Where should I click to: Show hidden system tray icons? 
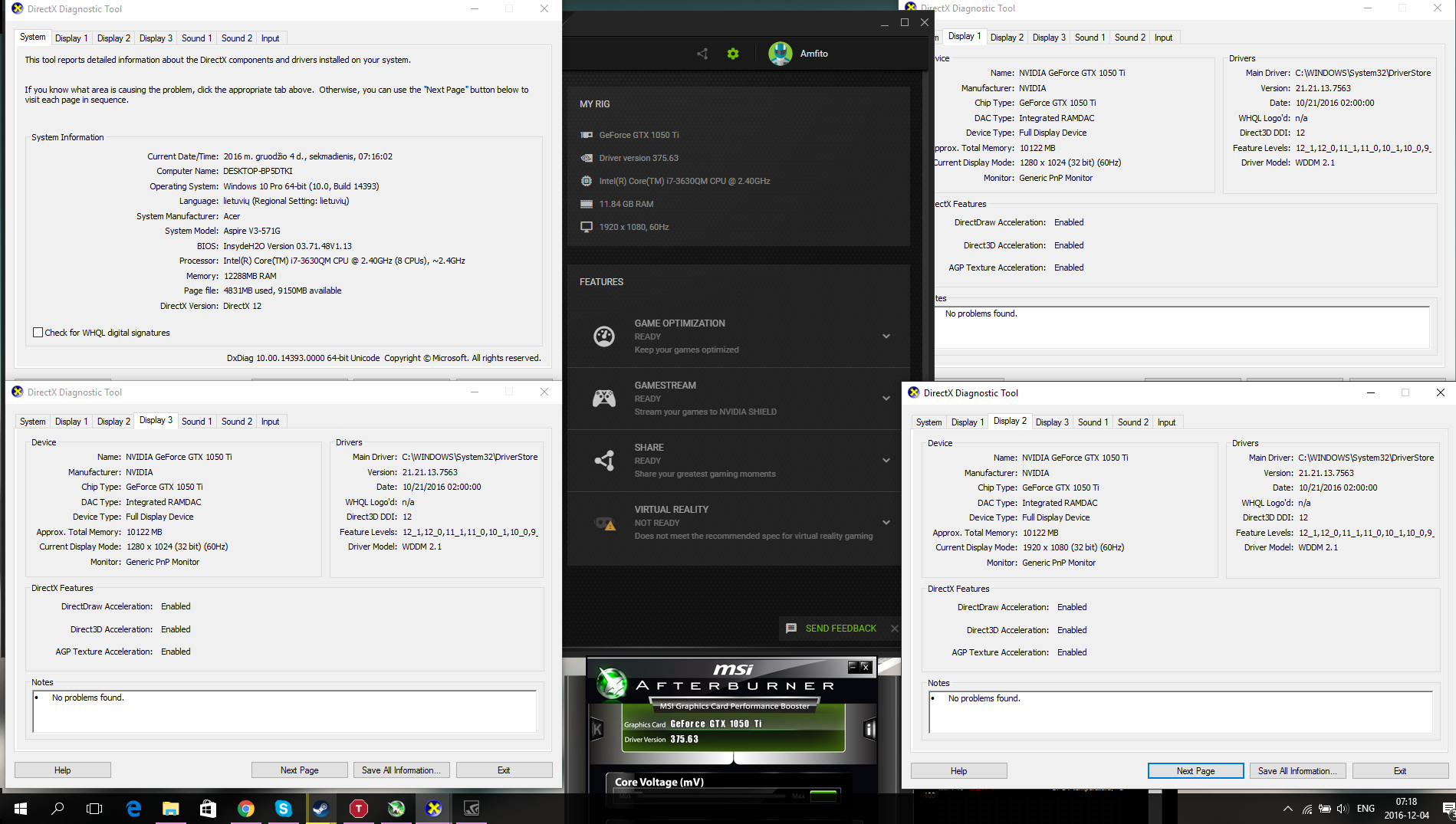[1288, 809]
